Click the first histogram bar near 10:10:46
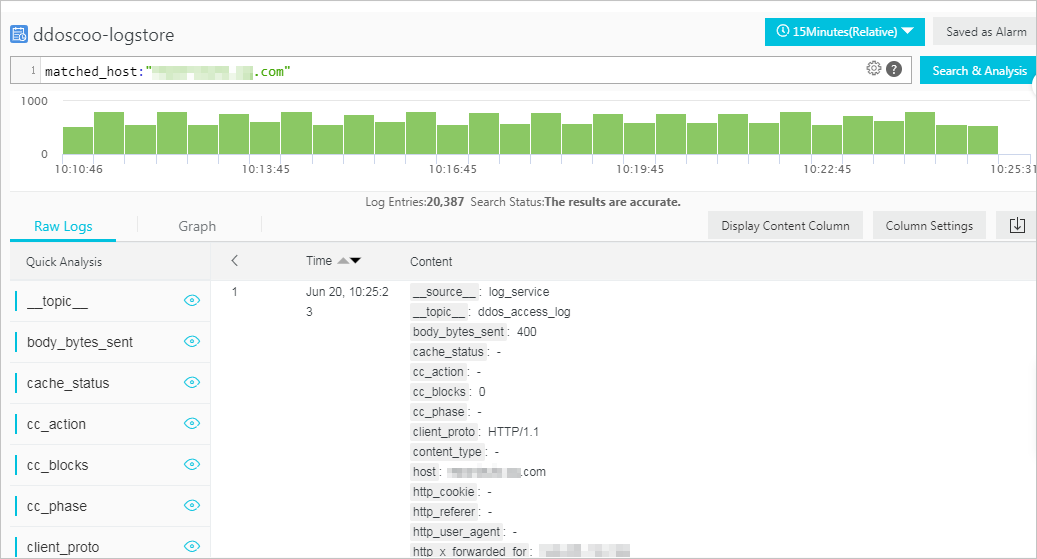 [78, 141]
